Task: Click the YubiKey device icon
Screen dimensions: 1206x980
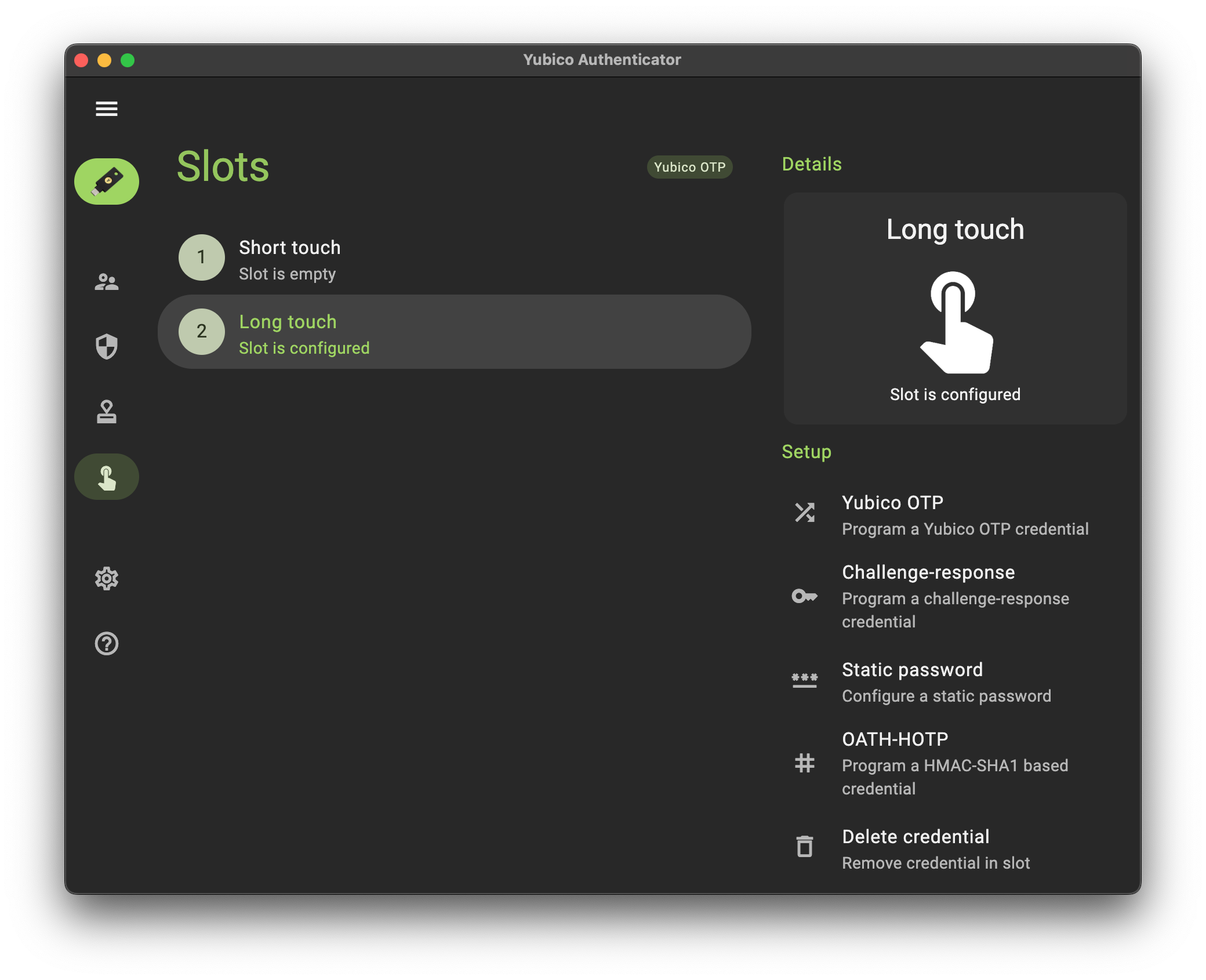Action: click(x=107, y=182)
